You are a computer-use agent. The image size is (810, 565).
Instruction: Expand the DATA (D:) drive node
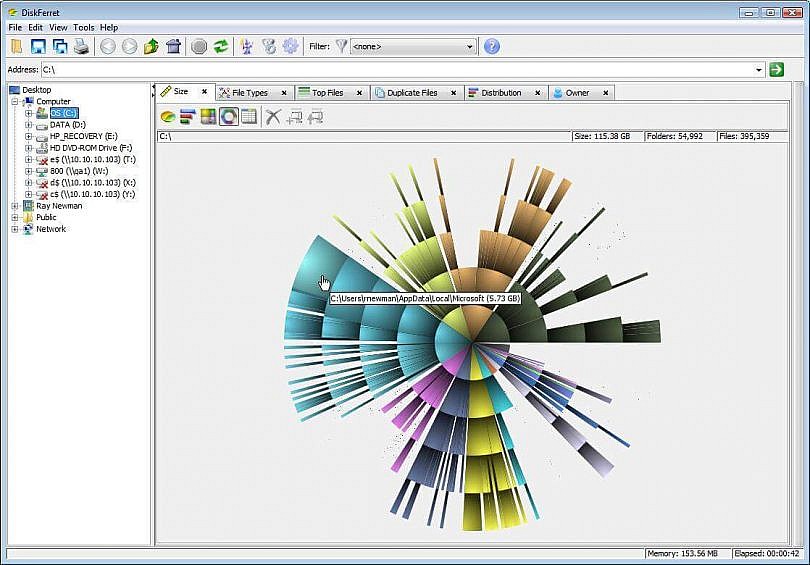coord(29,124)
